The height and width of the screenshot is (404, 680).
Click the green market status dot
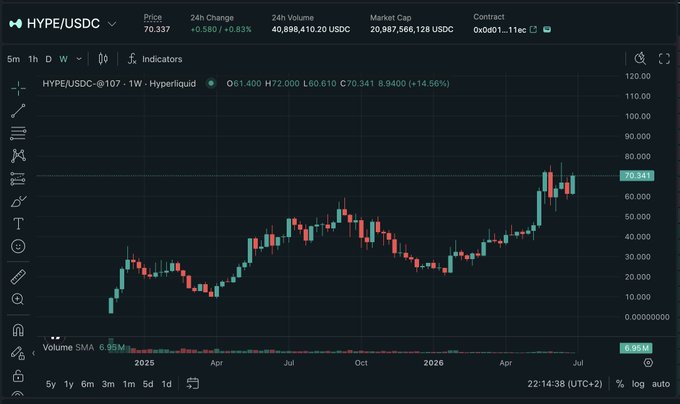(x=211, y=83)
